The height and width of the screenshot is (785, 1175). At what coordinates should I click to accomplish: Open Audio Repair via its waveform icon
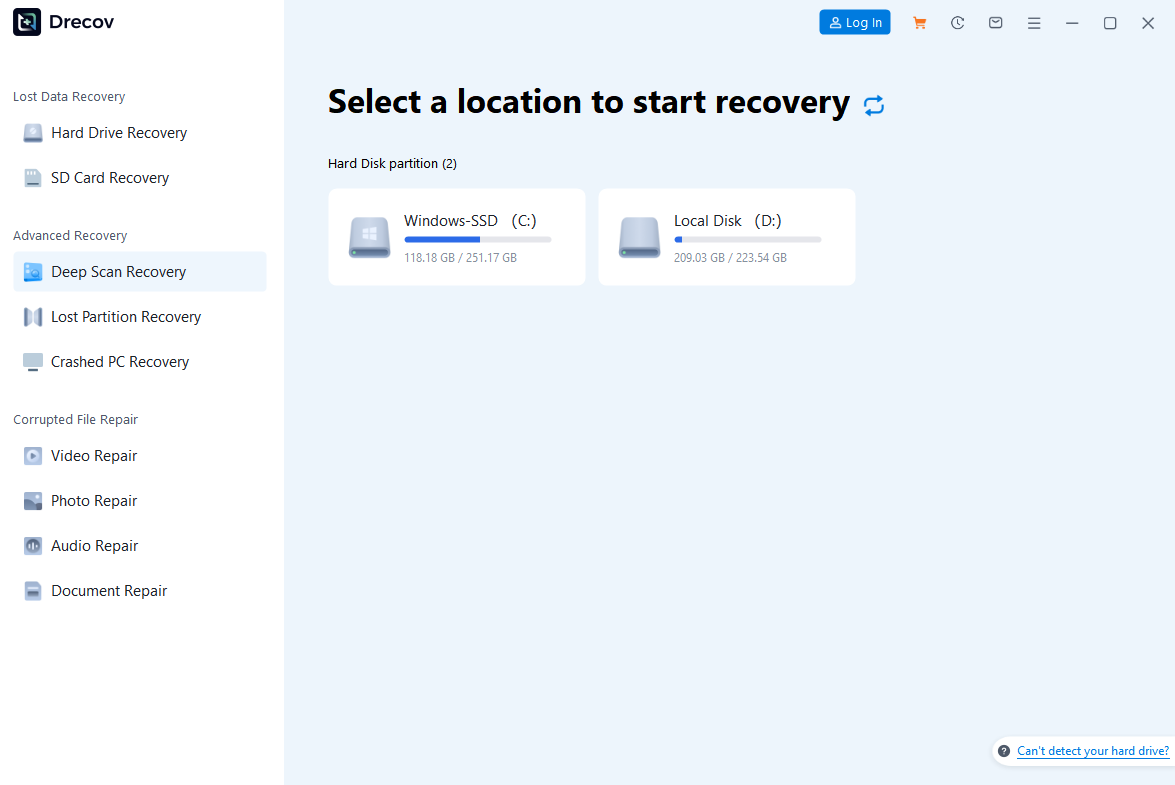(x=33, y=545)
